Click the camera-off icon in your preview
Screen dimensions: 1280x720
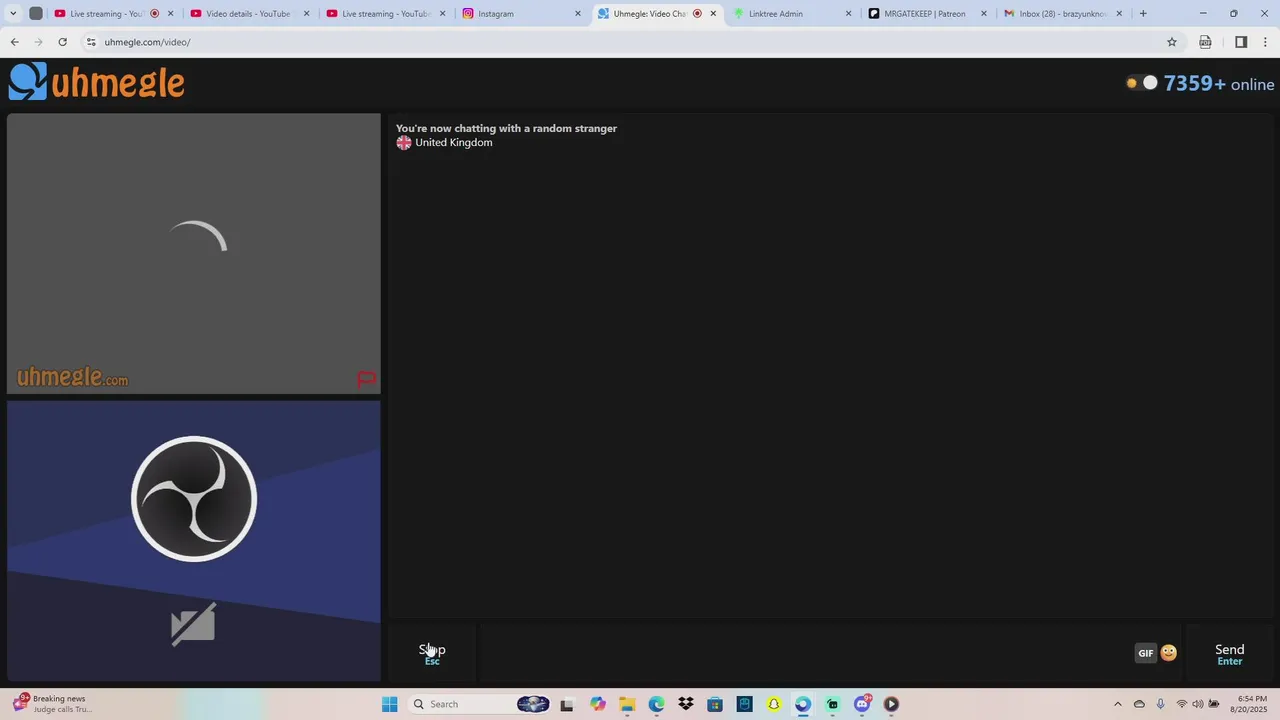pyautogui.click(x=193, y=624)
